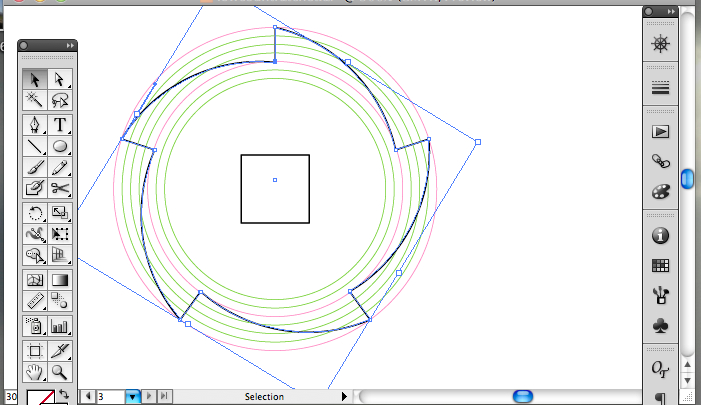Click the zoom level field showing 30
The width and height of the screenshot is (701, 405).
[11, 397]
